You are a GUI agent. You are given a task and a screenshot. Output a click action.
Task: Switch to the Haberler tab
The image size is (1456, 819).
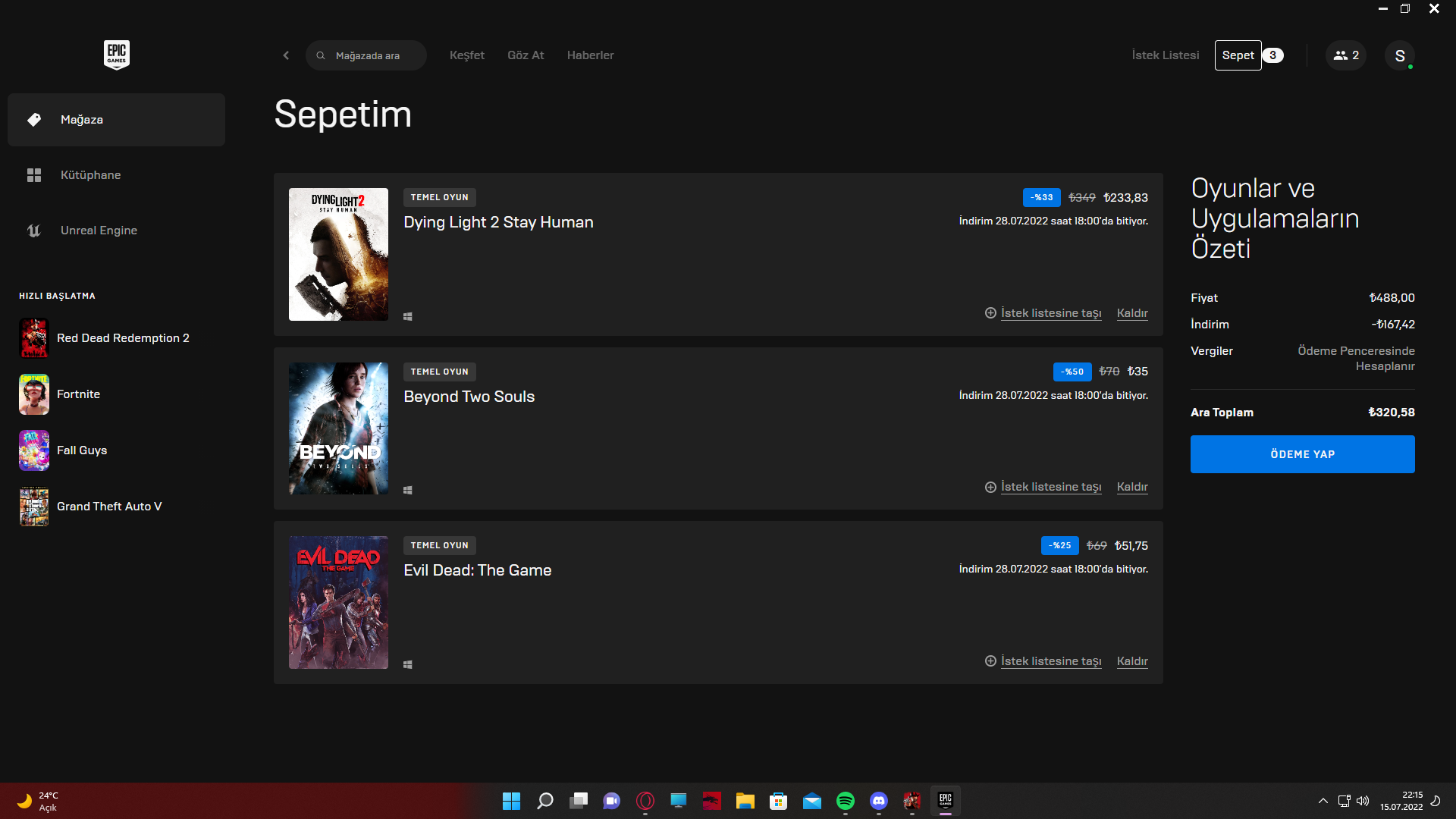[x=590, y=55]
